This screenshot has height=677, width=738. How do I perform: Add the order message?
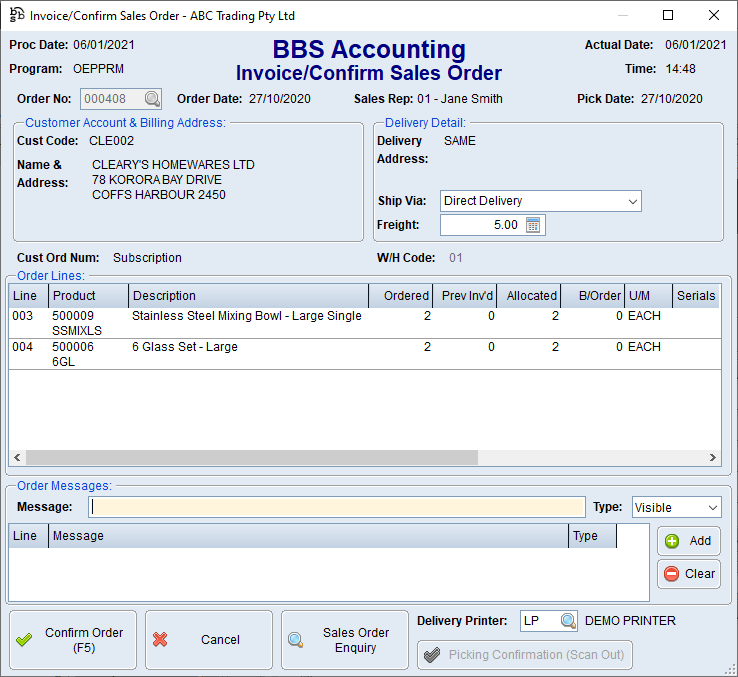pos(688,541)
